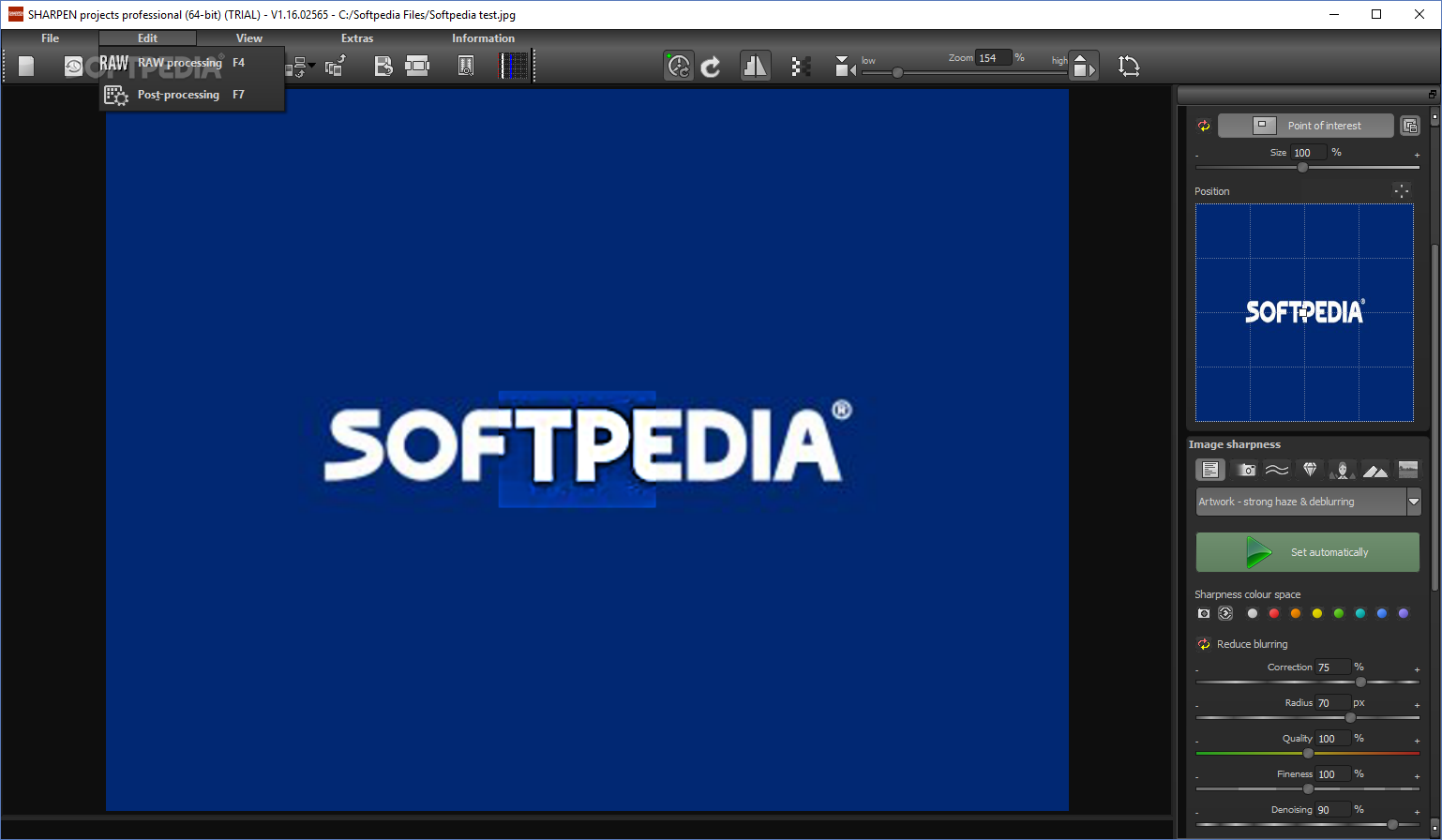Select the violet sharpness colour space
1442x840 pixels.
[x=1404, y=613]
